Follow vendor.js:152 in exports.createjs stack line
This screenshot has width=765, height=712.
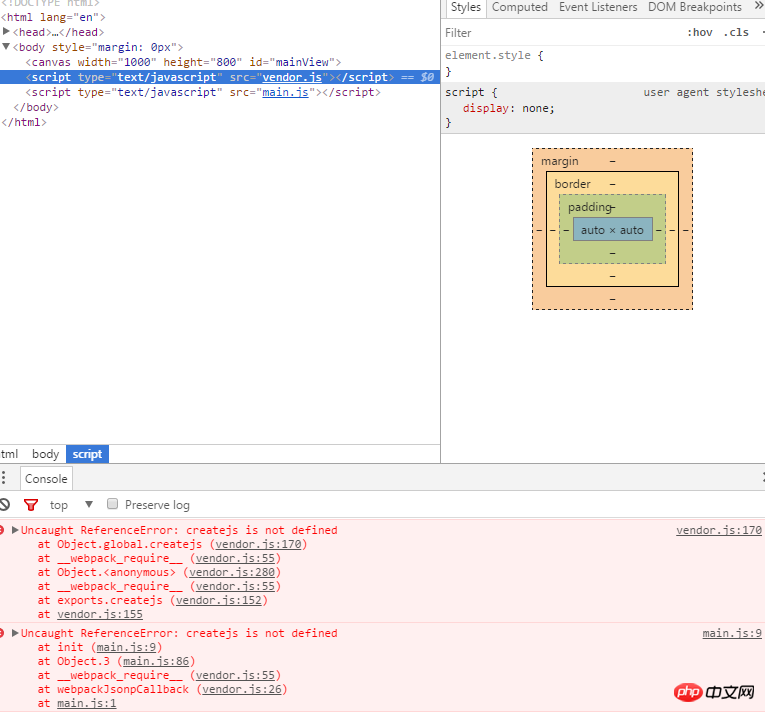click(219, 600)
